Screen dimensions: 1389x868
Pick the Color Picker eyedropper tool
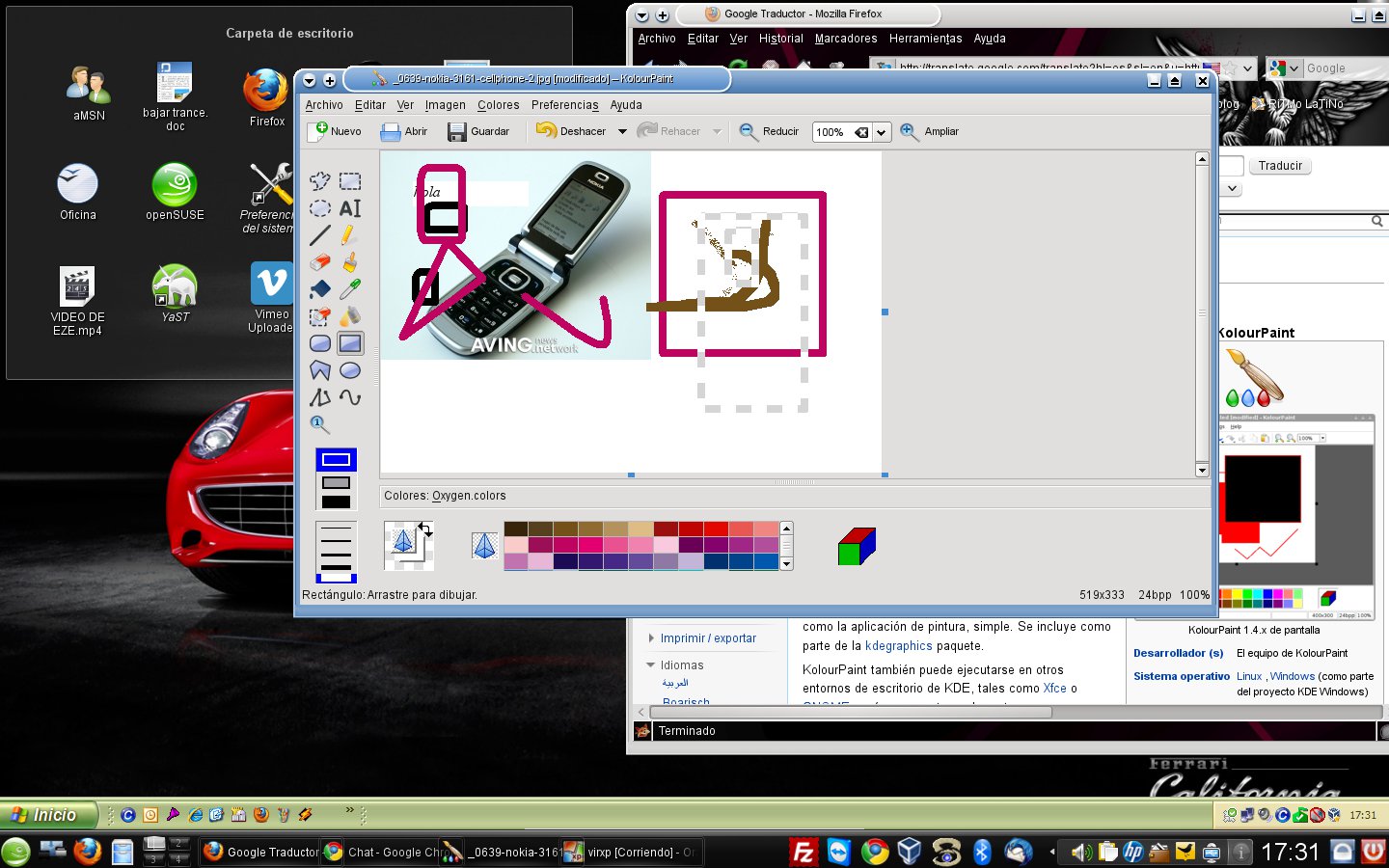(350, 288)
